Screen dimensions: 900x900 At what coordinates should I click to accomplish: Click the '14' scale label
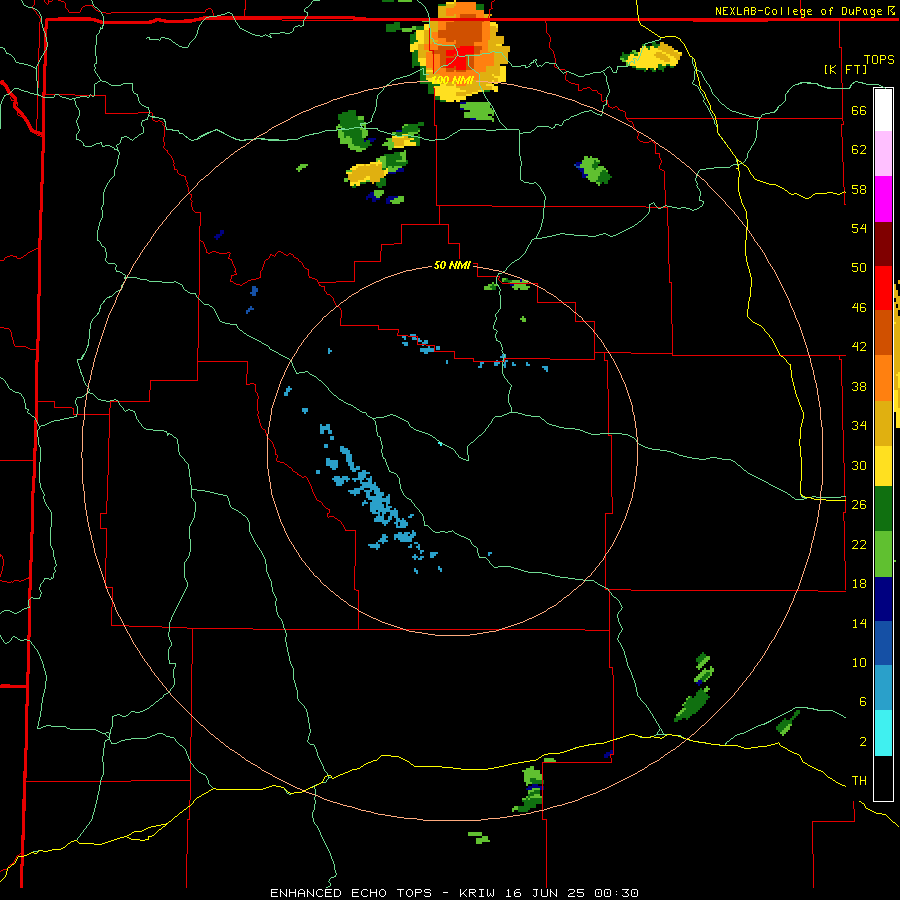tap(859, 623)
